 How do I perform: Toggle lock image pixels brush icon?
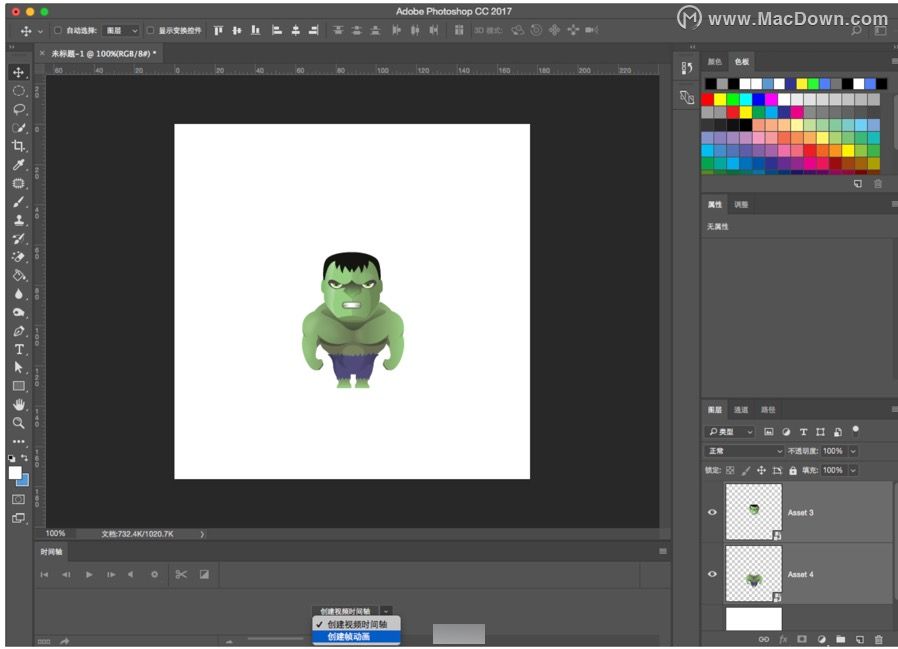tap(746, 470)
